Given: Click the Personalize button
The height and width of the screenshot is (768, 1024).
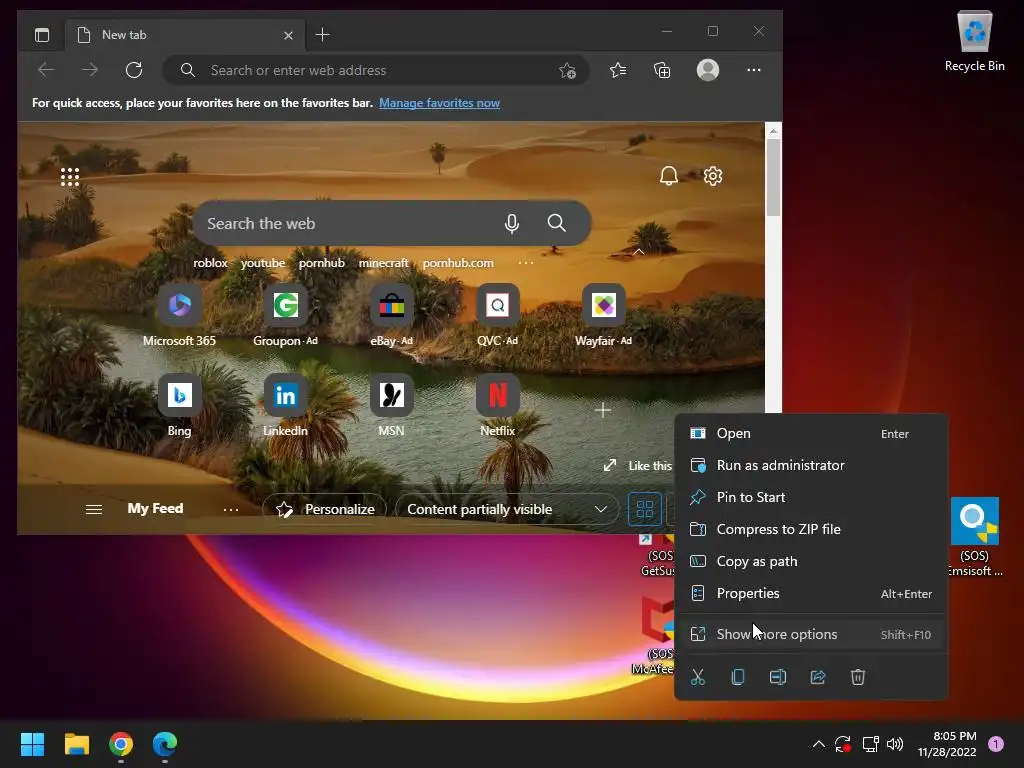Looking at the screenshot, I should tap(325, 509).
